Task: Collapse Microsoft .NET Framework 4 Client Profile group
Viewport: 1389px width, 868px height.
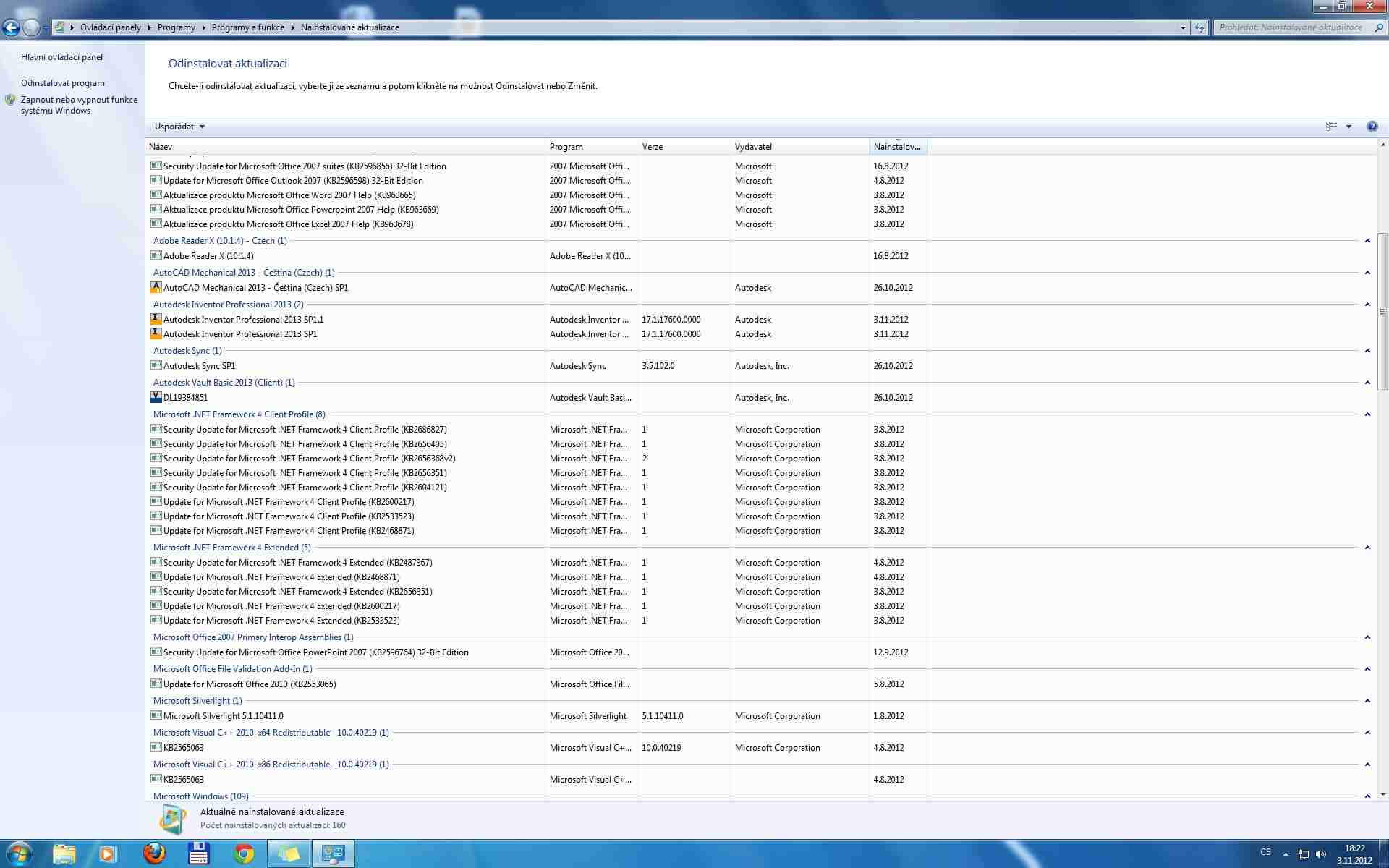Action: [1367, 414]
